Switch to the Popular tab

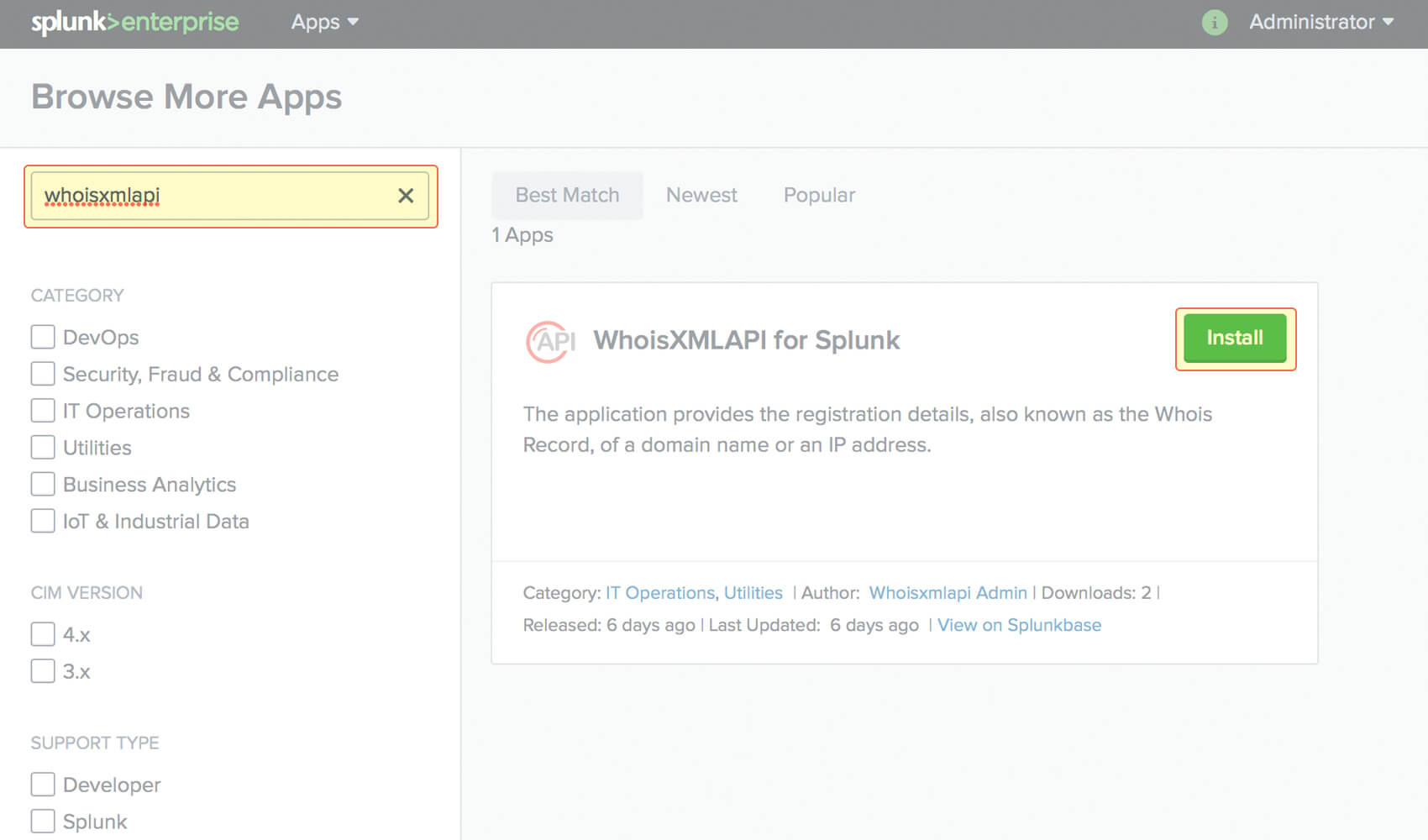point(819,195)
